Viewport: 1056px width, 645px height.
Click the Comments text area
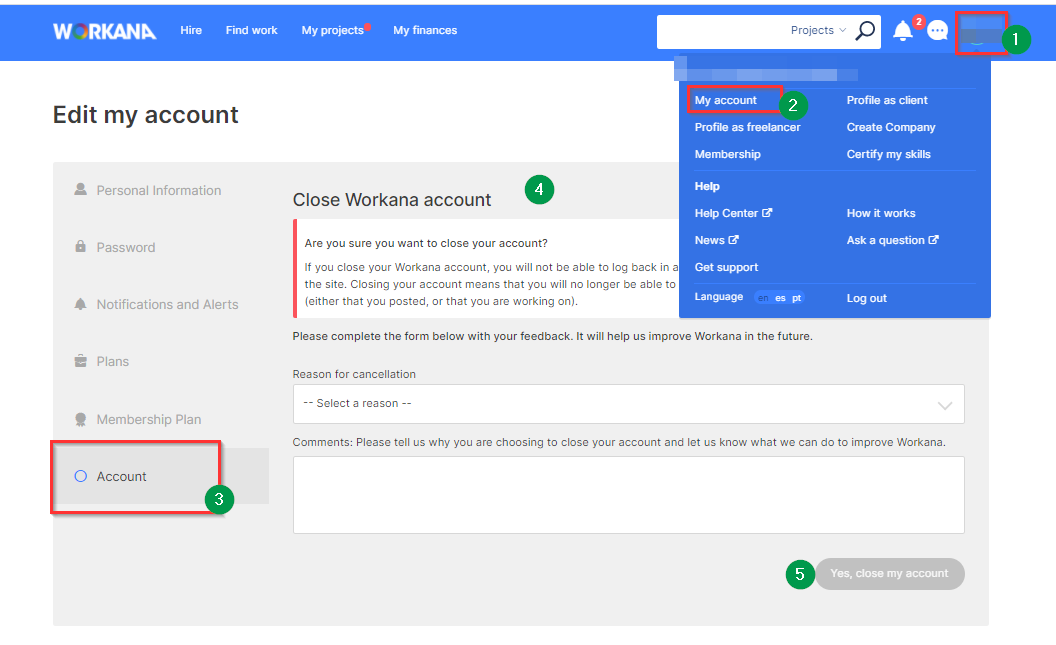coord(628,495)
